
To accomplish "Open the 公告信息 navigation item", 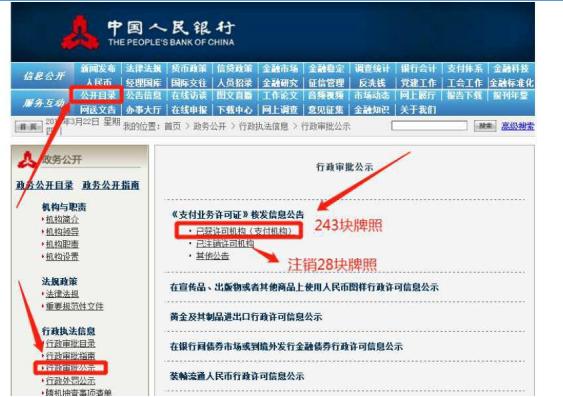I will (x=144, y=95).
